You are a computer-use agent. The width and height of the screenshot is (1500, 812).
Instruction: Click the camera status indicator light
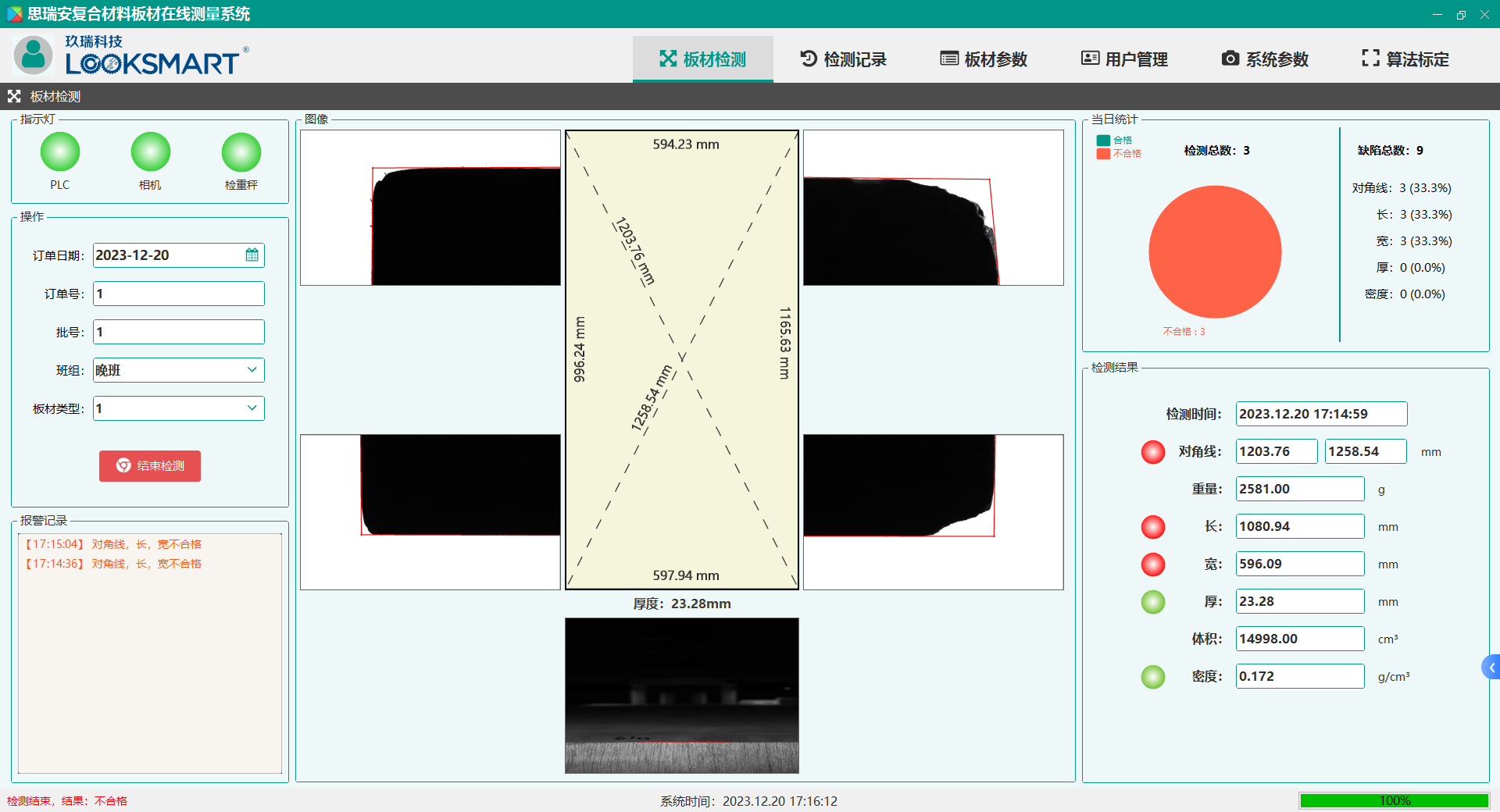point(150,152)
